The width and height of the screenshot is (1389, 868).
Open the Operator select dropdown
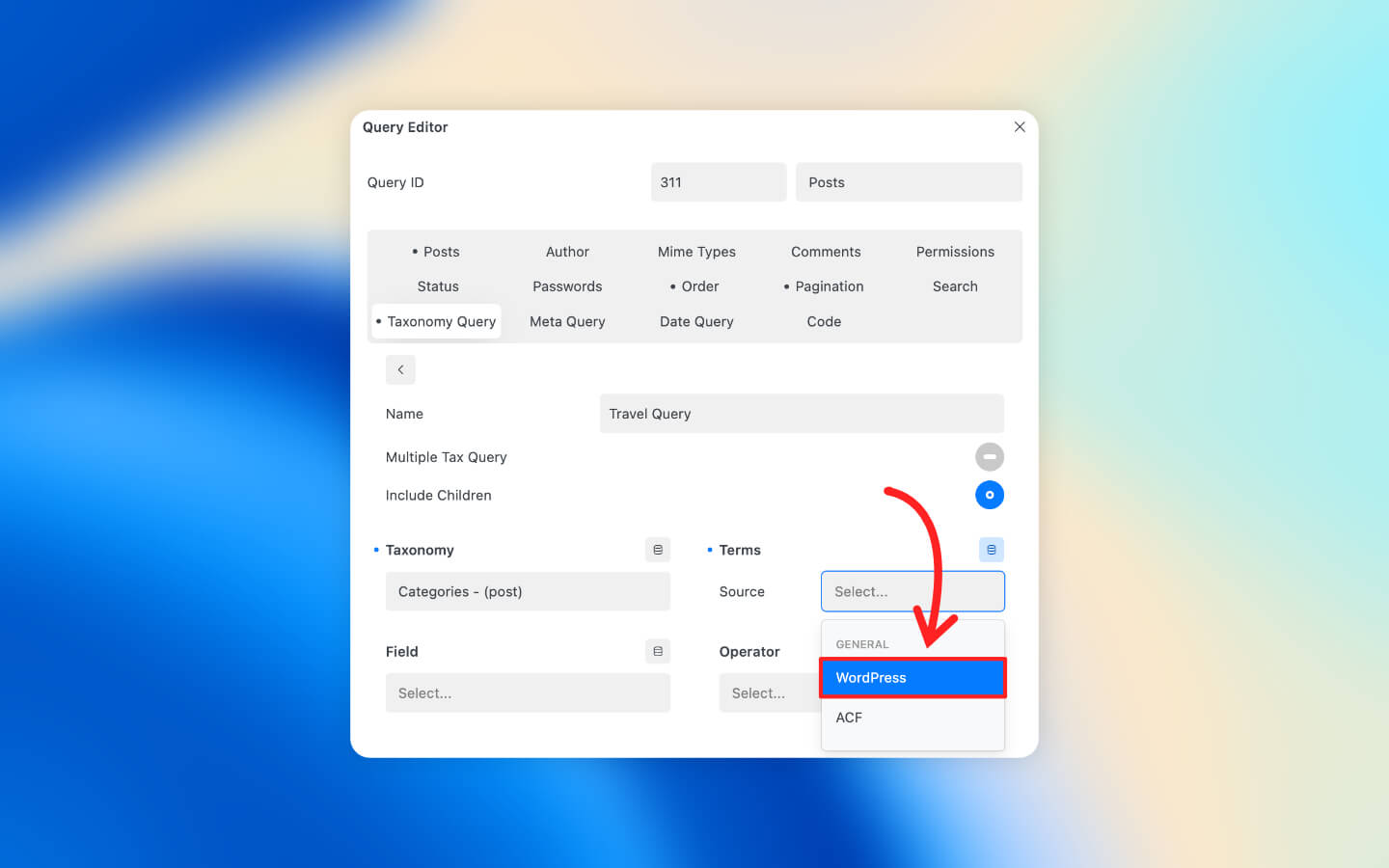(768, 693)
